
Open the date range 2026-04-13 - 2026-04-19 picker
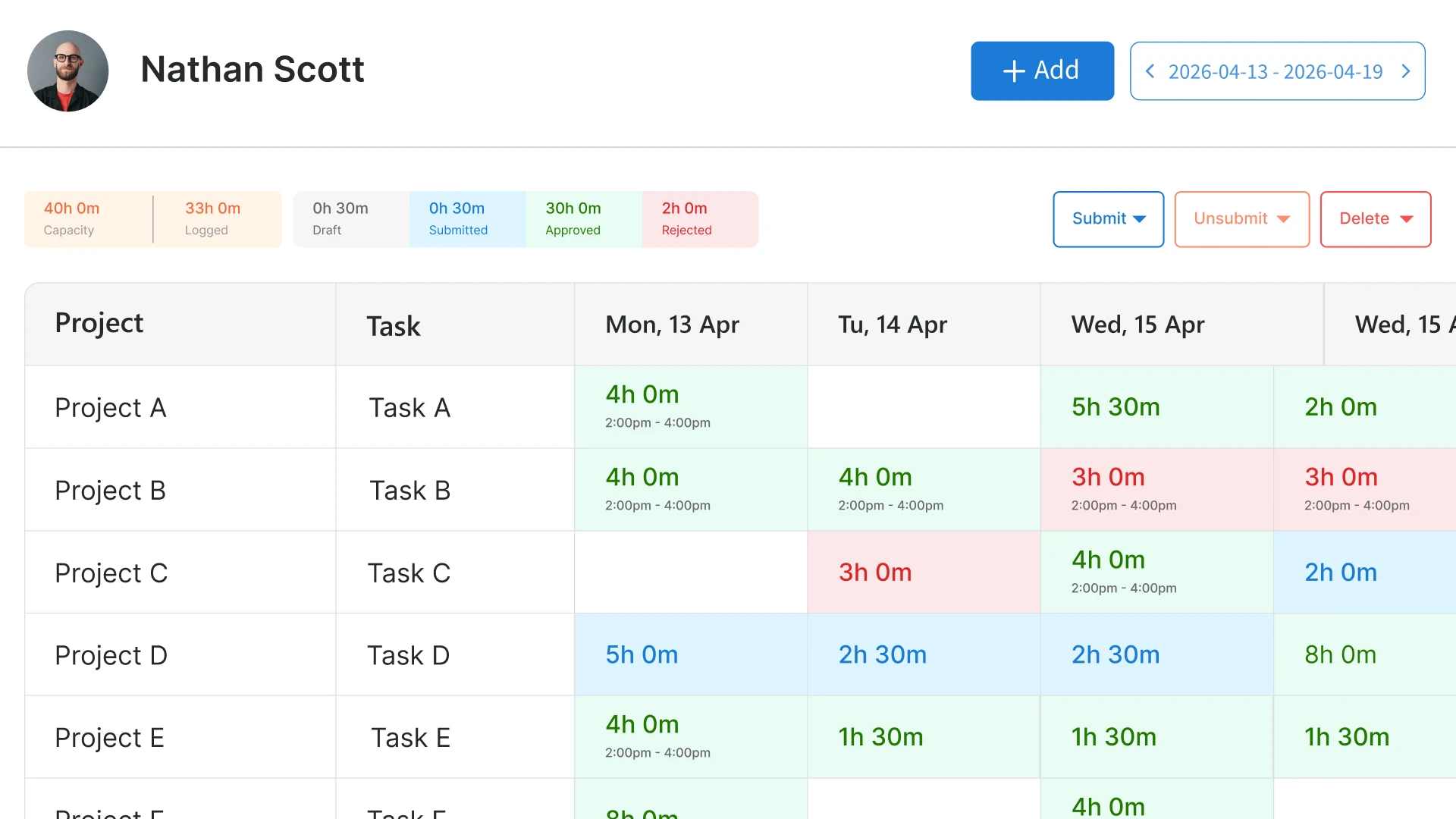[x=1276, y=71]
